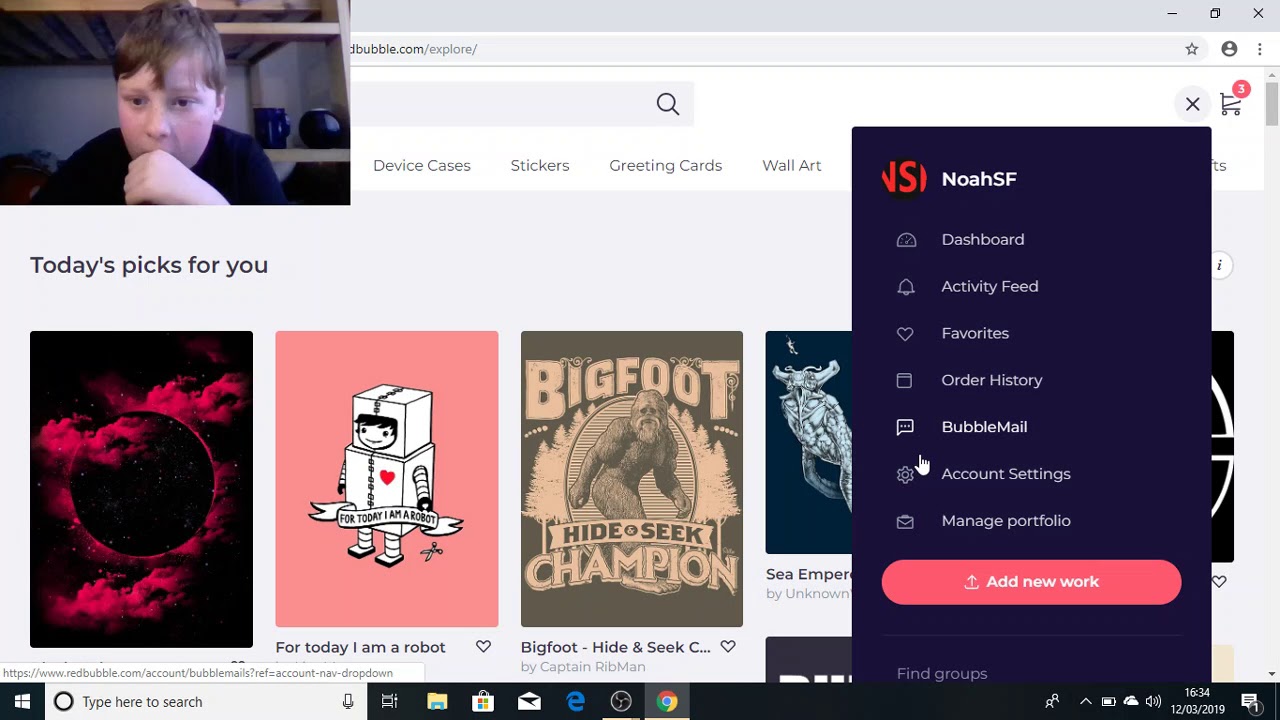Viewport: 1280px width, 720px height.
Task: Open Task View on the taskbar
Action: (389, 702)
